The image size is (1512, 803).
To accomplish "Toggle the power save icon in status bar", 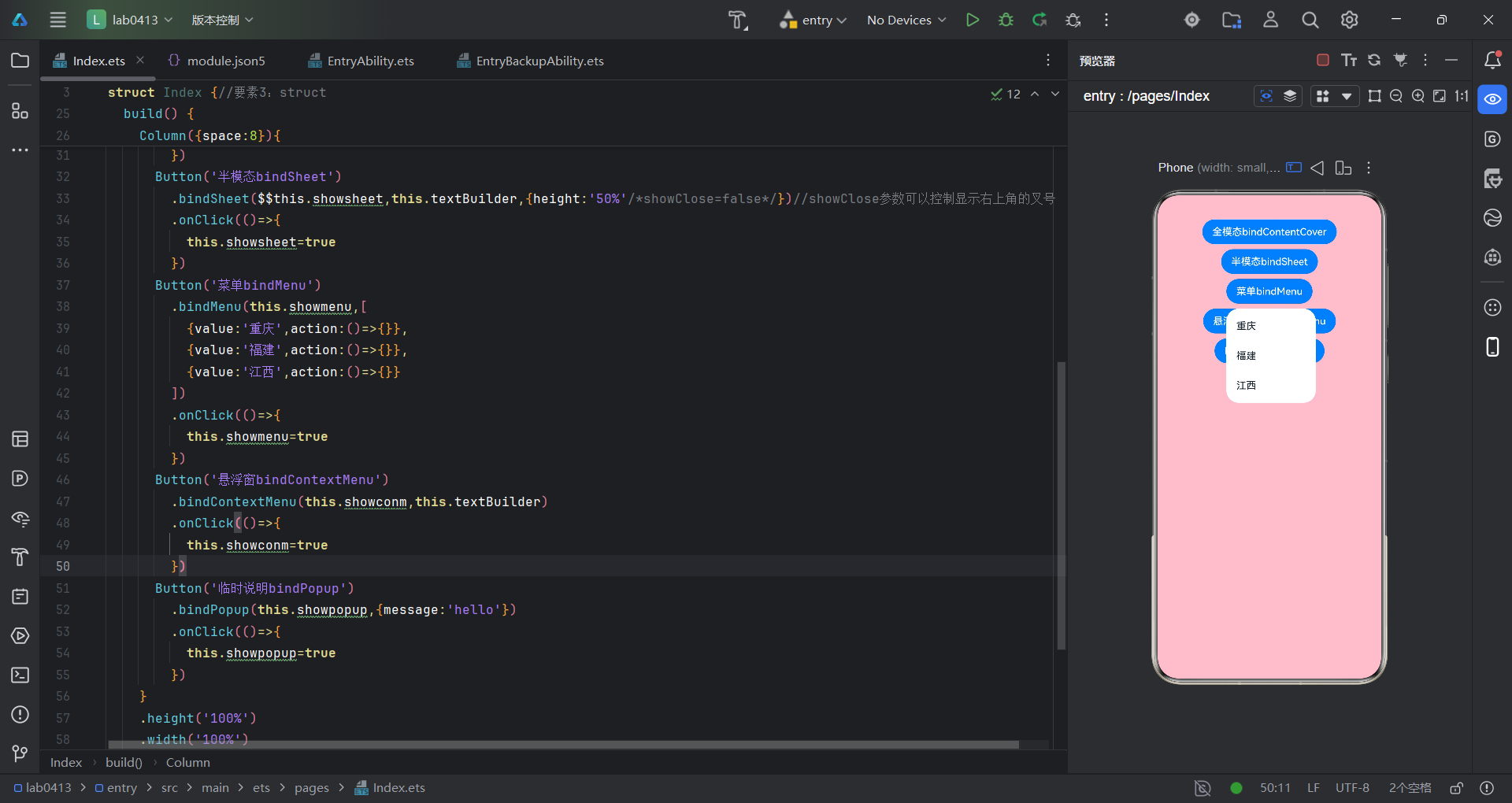I will pyautogui.click(x=1203, y=788).
